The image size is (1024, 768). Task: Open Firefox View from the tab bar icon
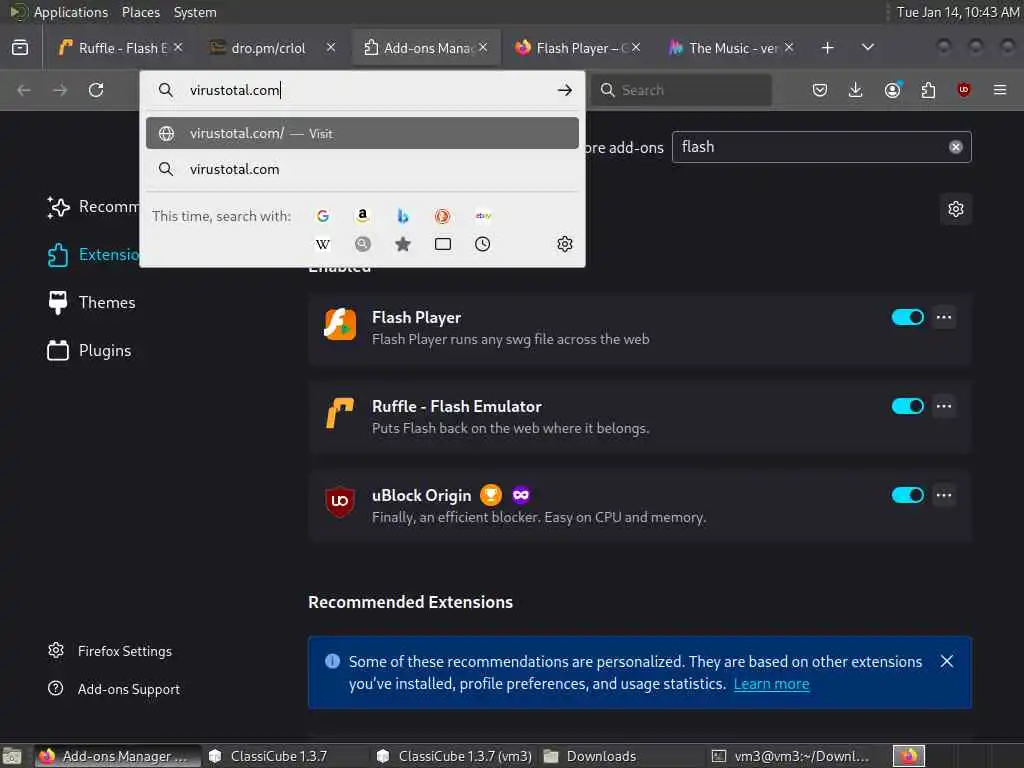point(20,48)
